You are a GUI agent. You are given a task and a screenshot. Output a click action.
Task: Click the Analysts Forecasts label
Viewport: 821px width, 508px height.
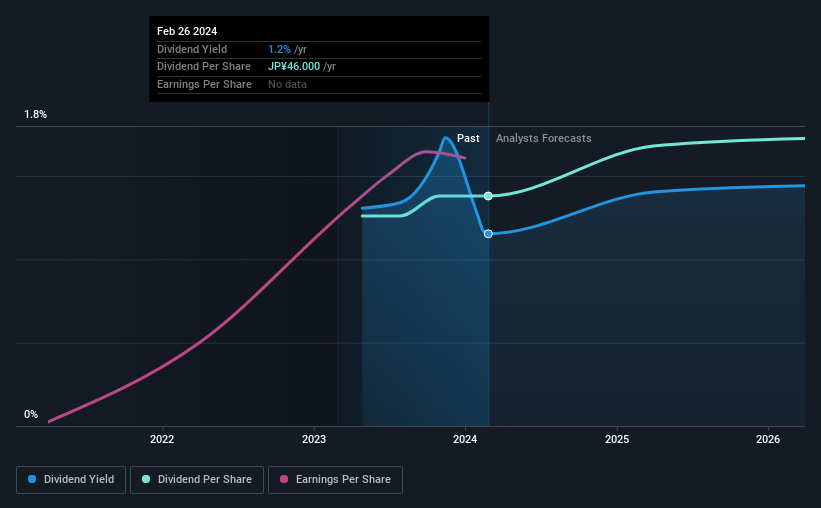543,138
